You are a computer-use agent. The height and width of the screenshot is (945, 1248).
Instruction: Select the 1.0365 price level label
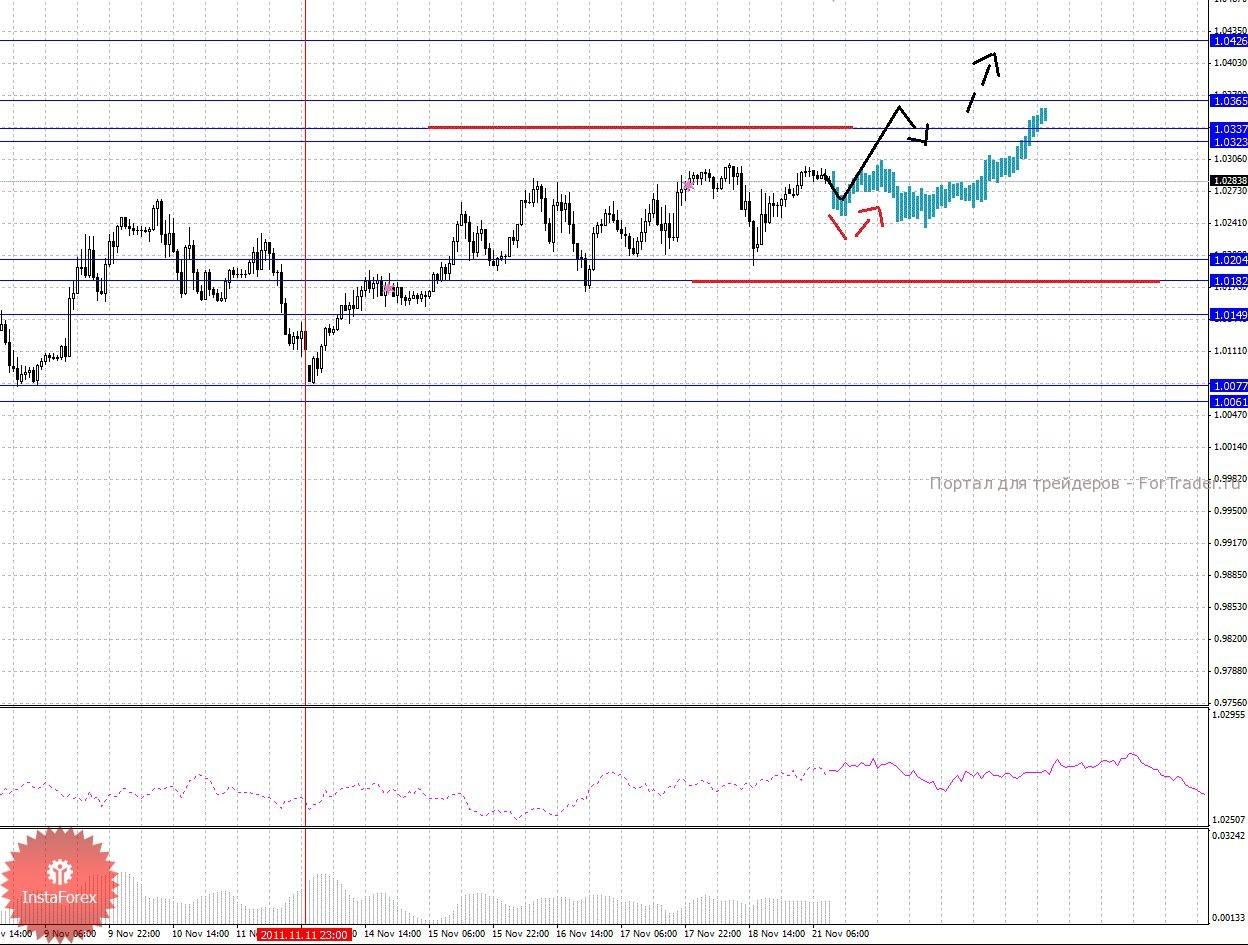[1228, 101]
